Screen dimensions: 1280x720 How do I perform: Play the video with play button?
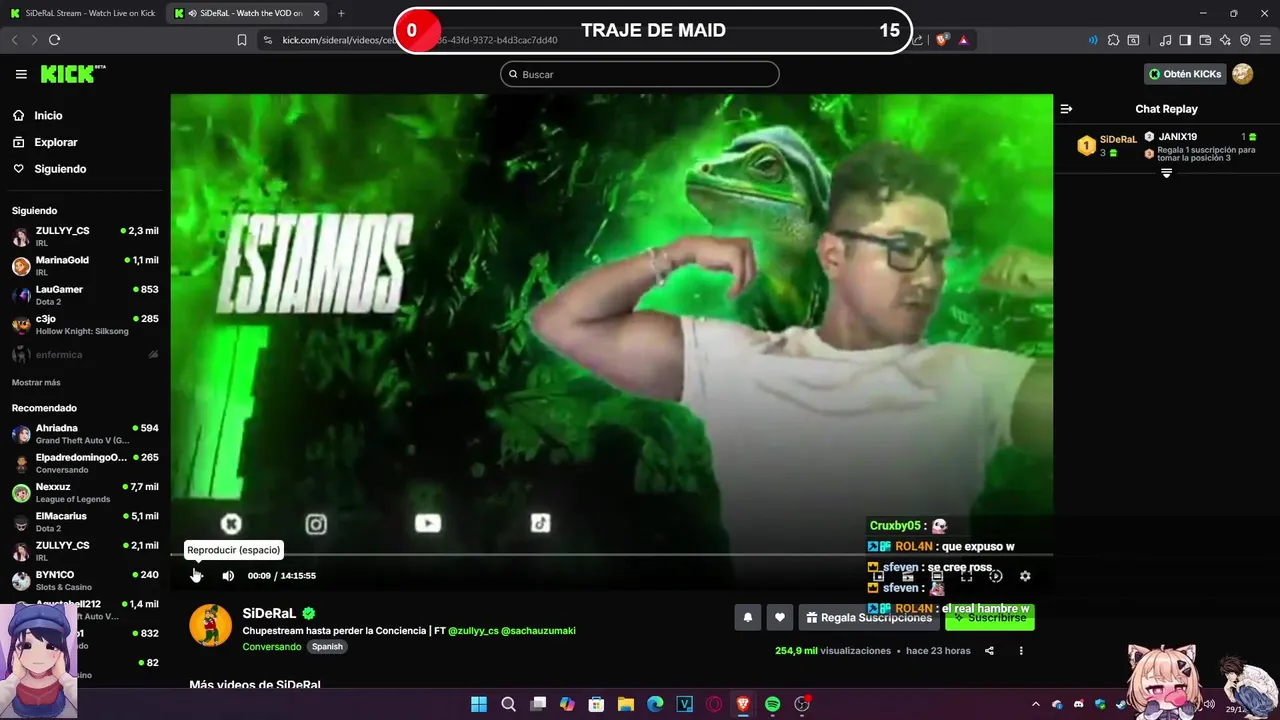[196, 575]
